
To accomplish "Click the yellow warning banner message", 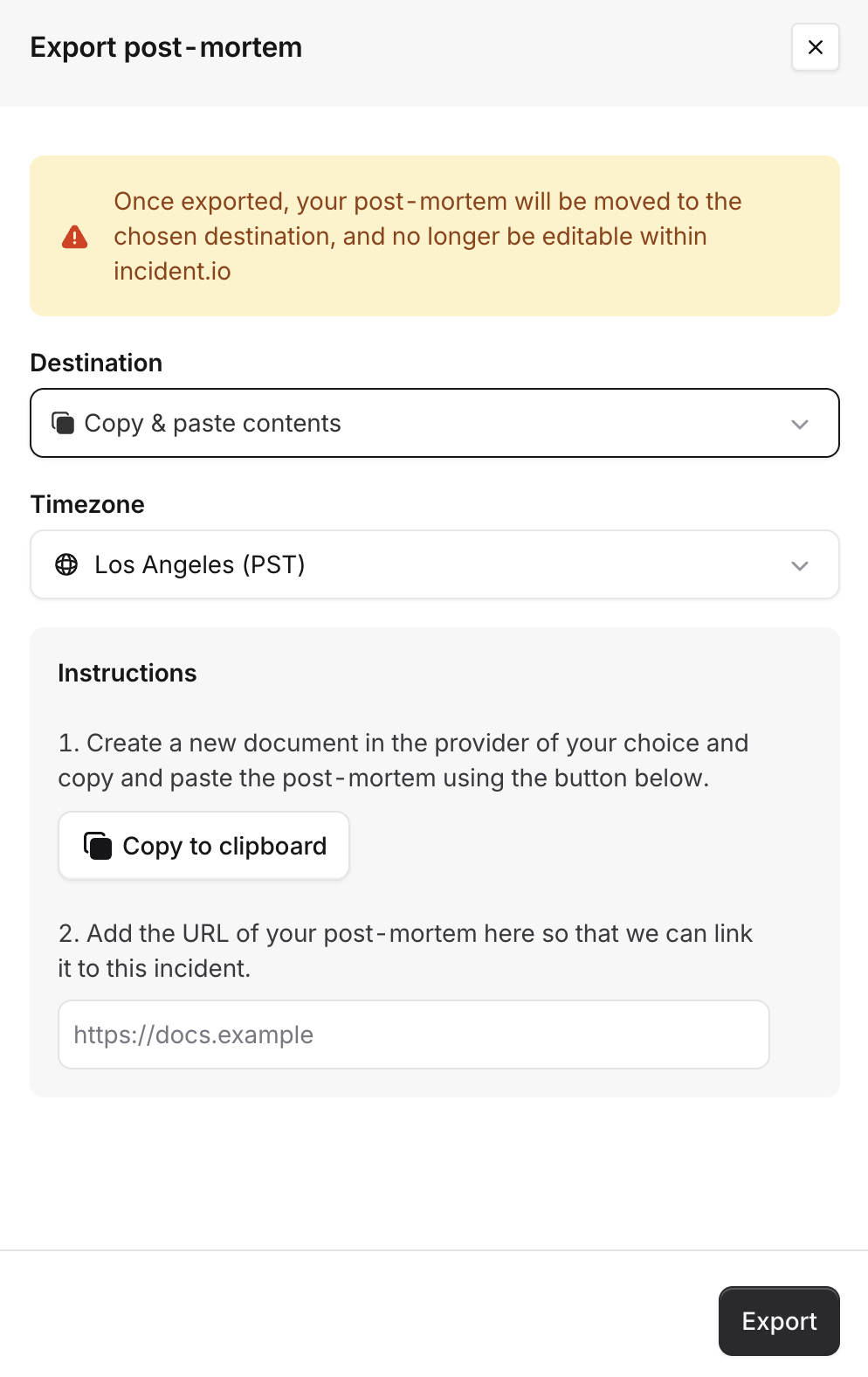I will pos(427,219).
